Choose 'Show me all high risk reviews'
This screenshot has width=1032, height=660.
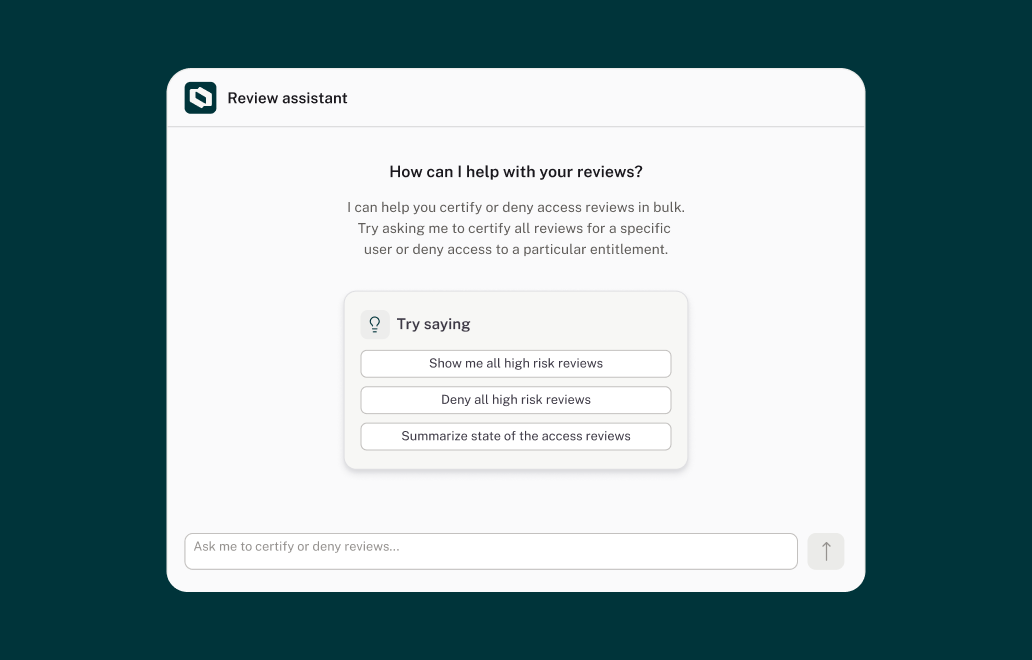(516, 364)
